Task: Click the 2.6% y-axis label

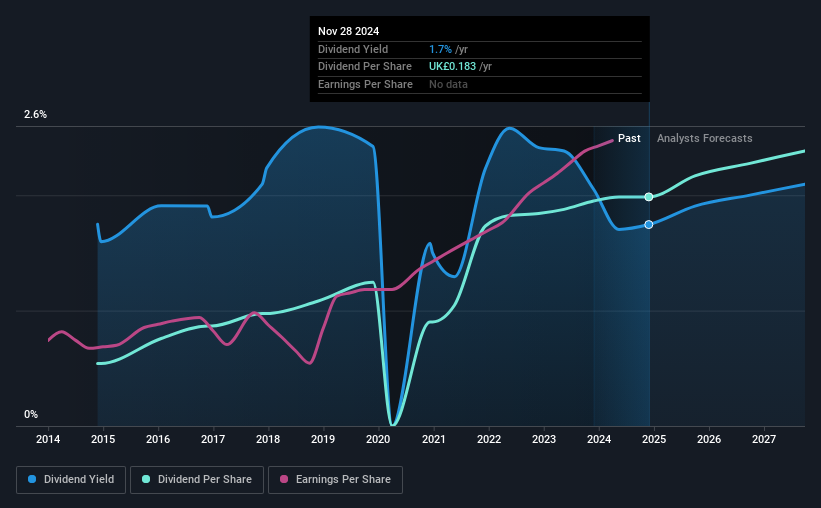Action: (35, 114)
